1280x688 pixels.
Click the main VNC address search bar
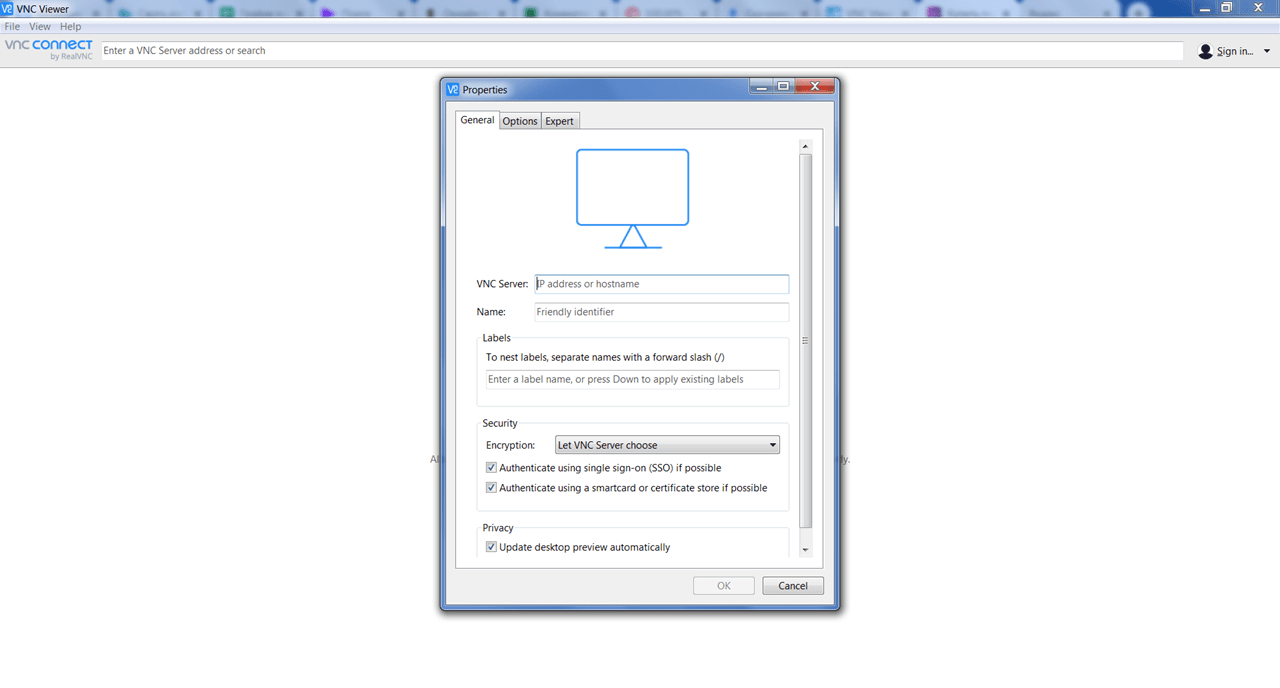(x=642, y=51)
